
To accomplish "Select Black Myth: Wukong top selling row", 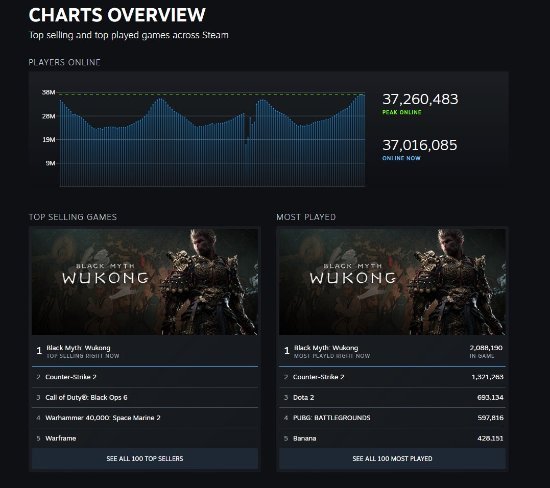I will (x=145, y=351).
